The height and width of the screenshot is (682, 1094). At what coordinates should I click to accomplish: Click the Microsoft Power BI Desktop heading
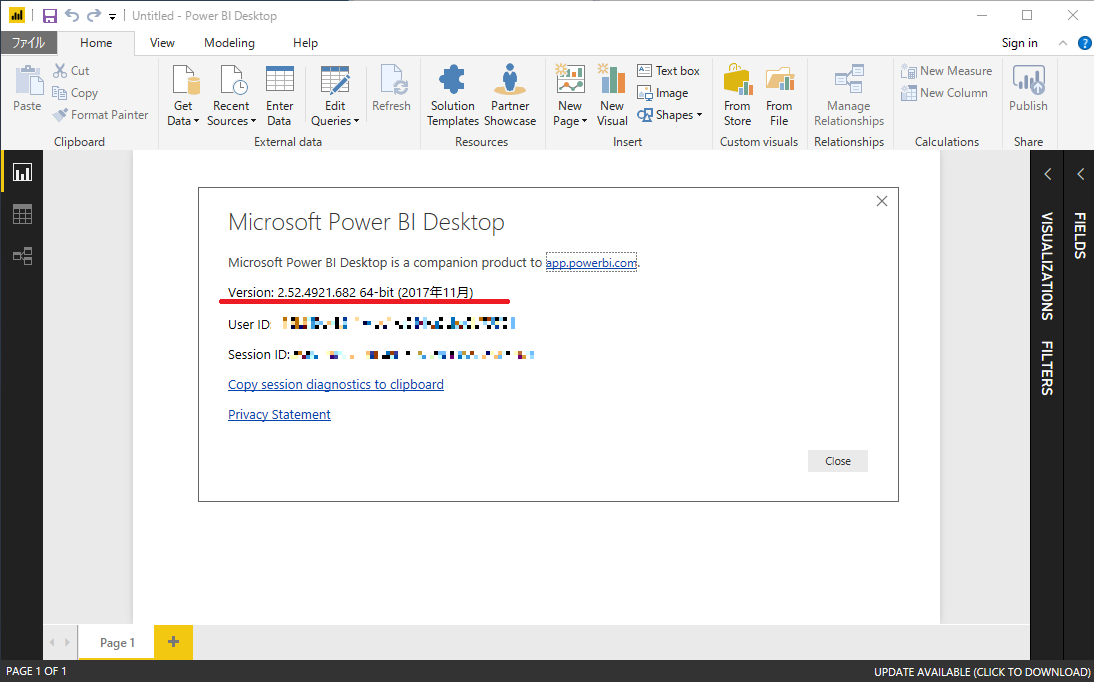point(366,222)
